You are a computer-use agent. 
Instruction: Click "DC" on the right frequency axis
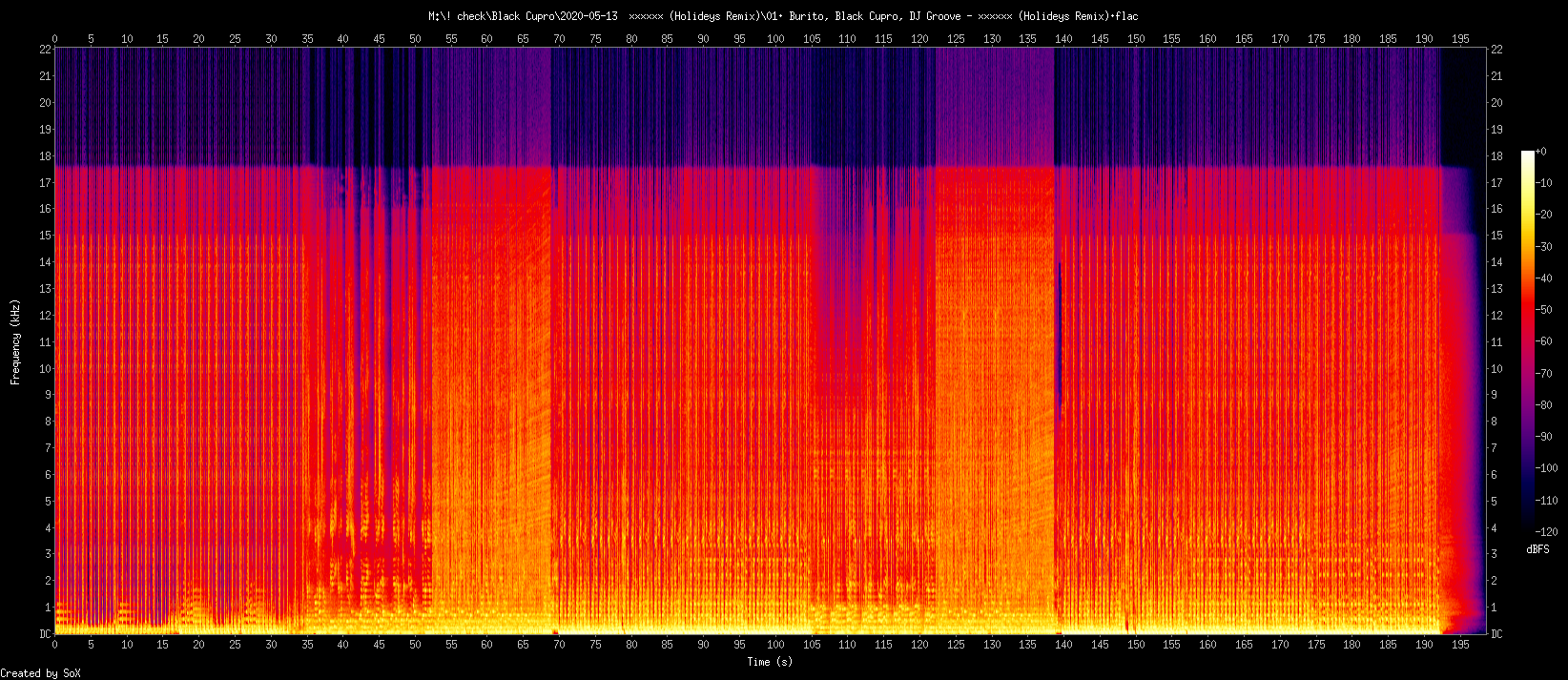1496,634
